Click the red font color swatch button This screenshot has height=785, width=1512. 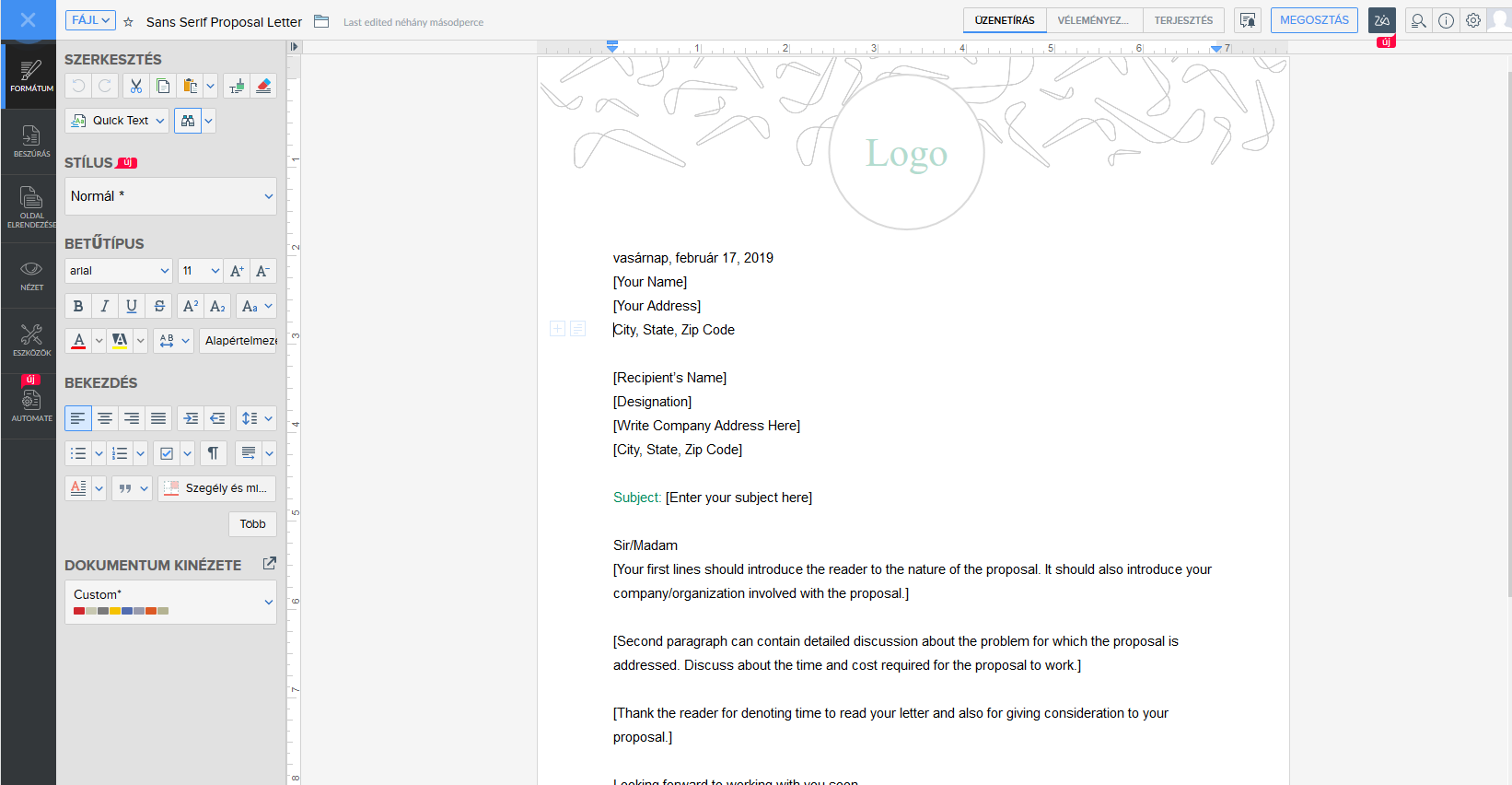click(x=79, y=341)
